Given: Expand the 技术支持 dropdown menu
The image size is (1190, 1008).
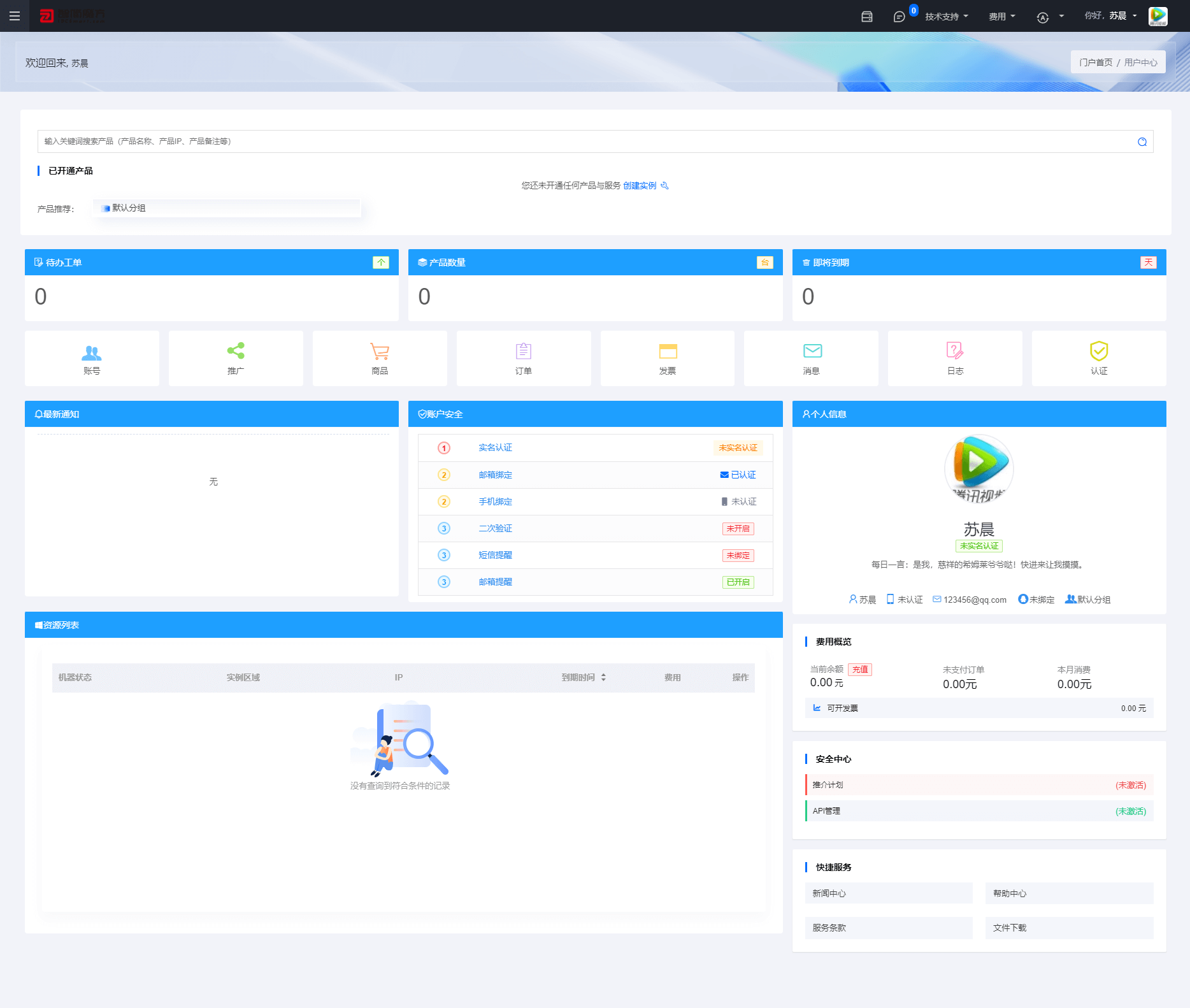Looking at the screenshot, I should [x=947, y=17].
